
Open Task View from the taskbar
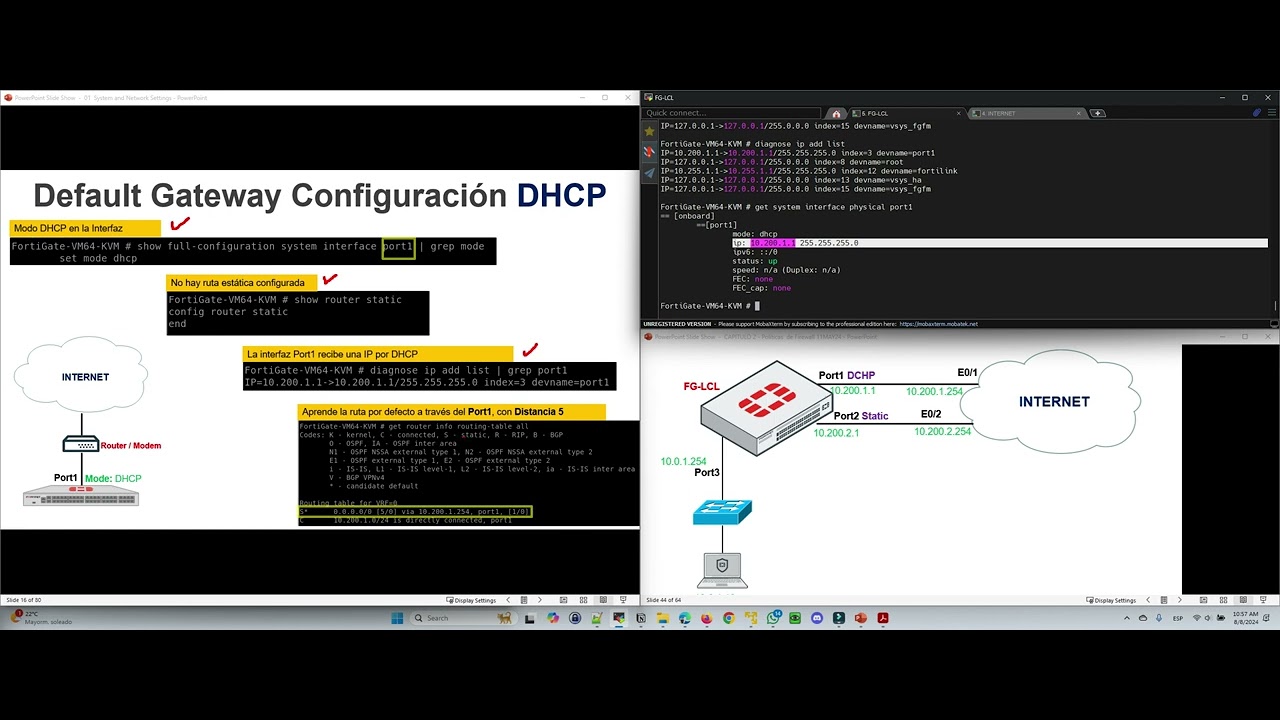pyautogui.click(x=530, y=618)
